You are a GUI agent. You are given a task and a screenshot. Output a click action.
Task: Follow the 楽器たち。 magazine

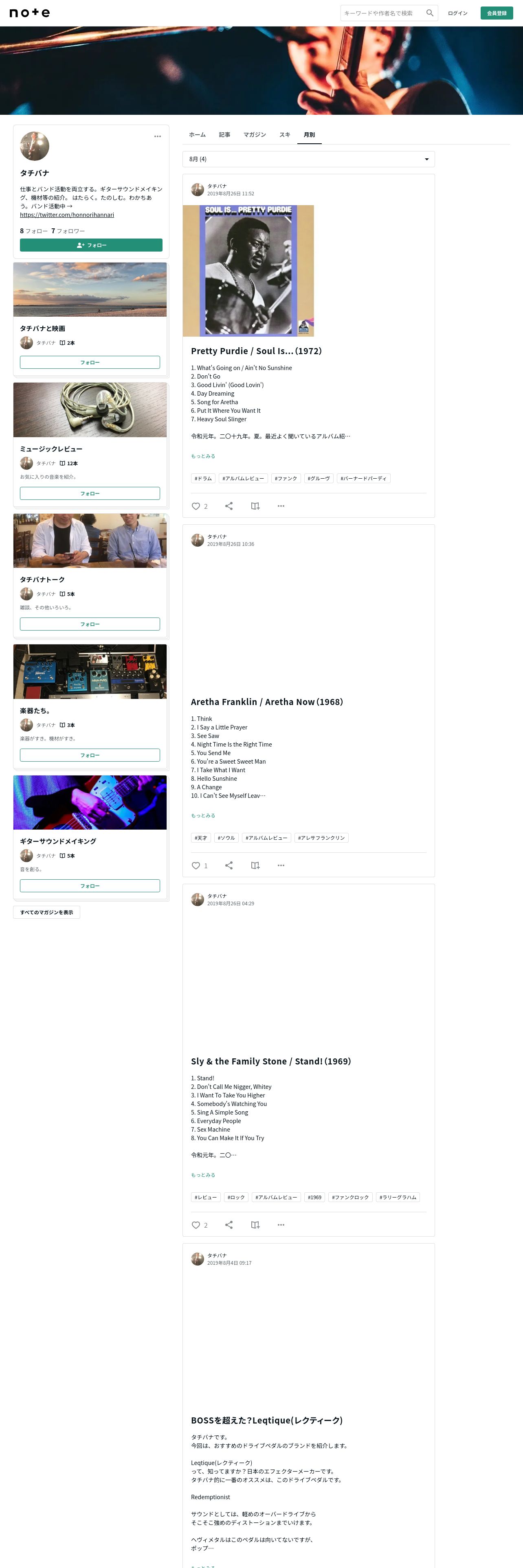pyautogui.click(x=90, y=756)
